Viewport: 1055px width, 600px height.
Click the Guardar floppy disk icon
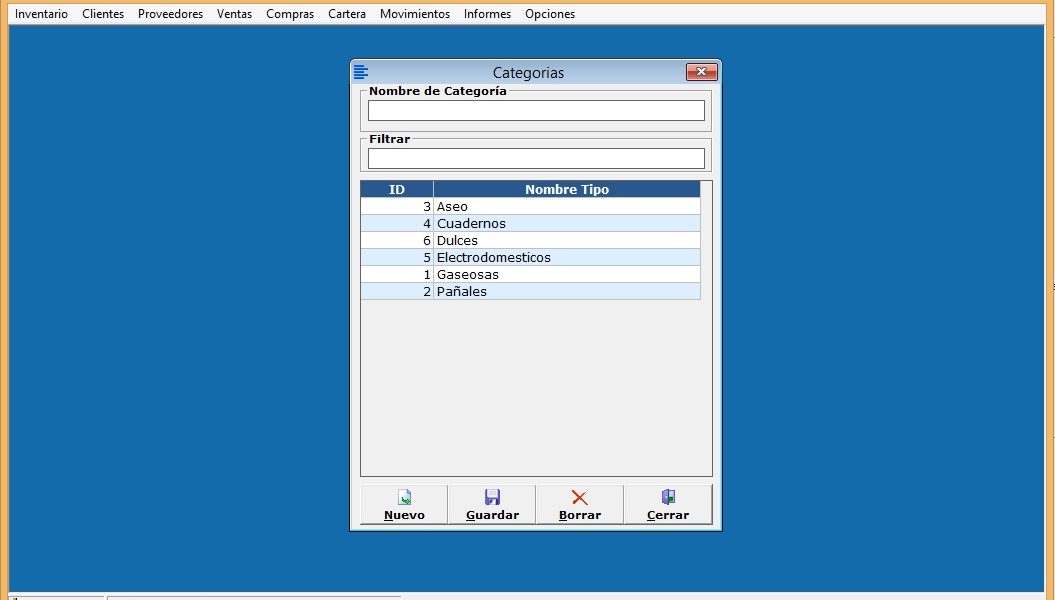click(492, 497)
